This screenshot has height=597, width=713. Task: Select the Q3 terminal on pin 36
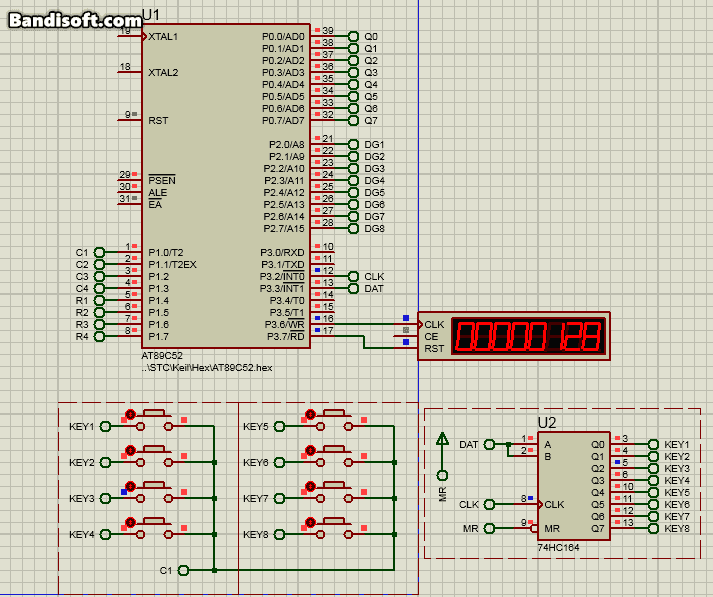tap(353, 72)
